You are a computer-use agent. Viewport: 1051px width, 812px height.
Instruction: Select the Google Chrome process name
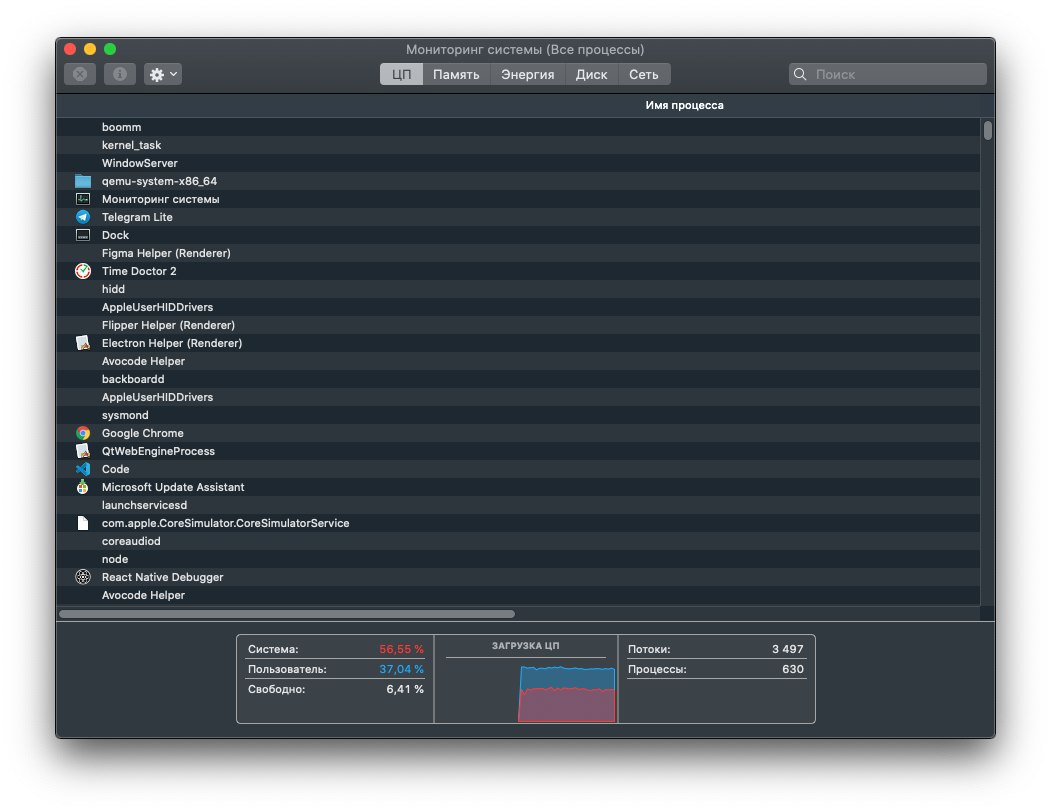(143, 433)
